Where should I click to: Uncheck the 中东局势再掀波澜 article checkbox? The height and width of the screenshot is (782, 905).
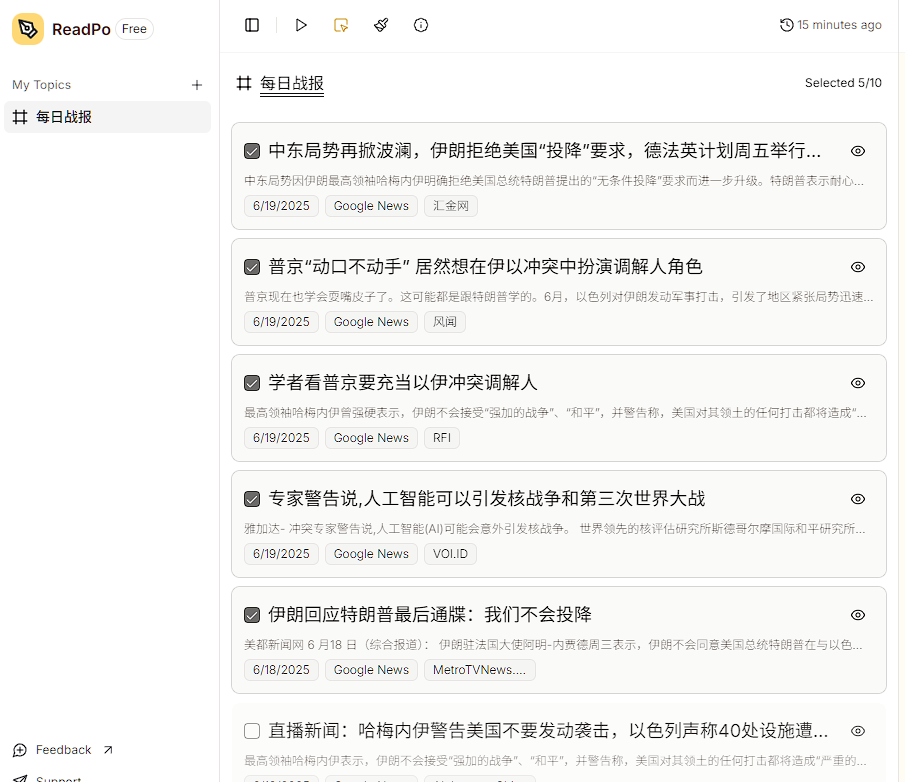252,151
